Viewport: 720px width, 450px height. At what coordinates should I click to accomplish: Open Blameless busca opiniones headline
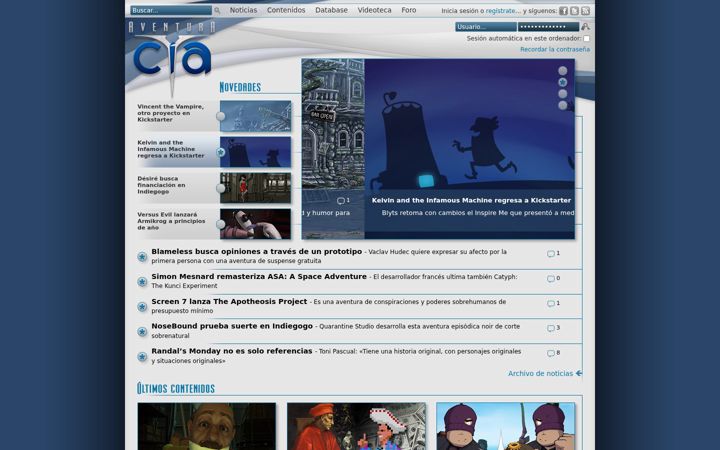[257, 252]
